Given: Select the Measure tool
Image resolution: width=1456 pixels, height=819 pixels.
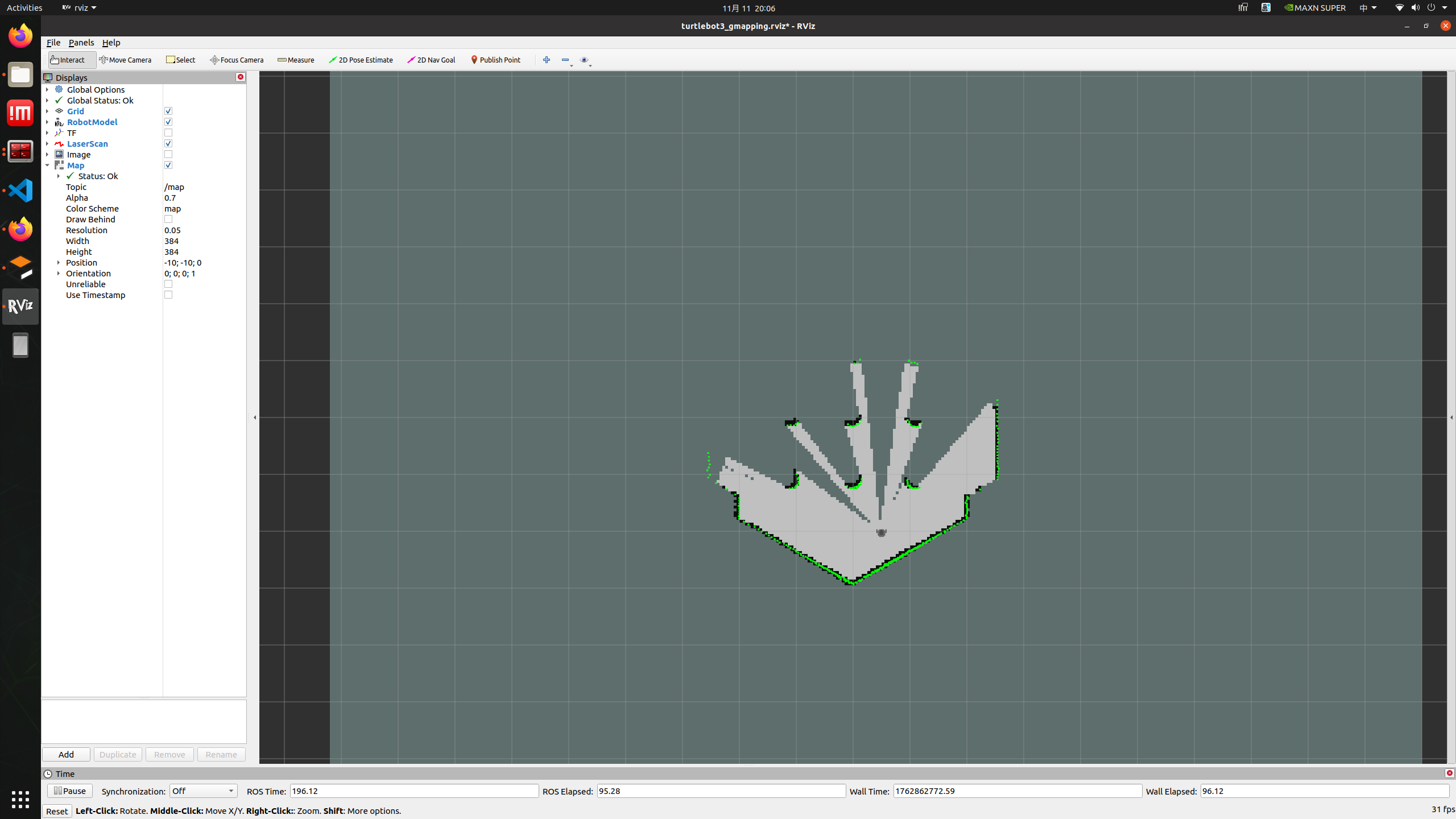Looking at the screenshot, I should tap(296, 60).
